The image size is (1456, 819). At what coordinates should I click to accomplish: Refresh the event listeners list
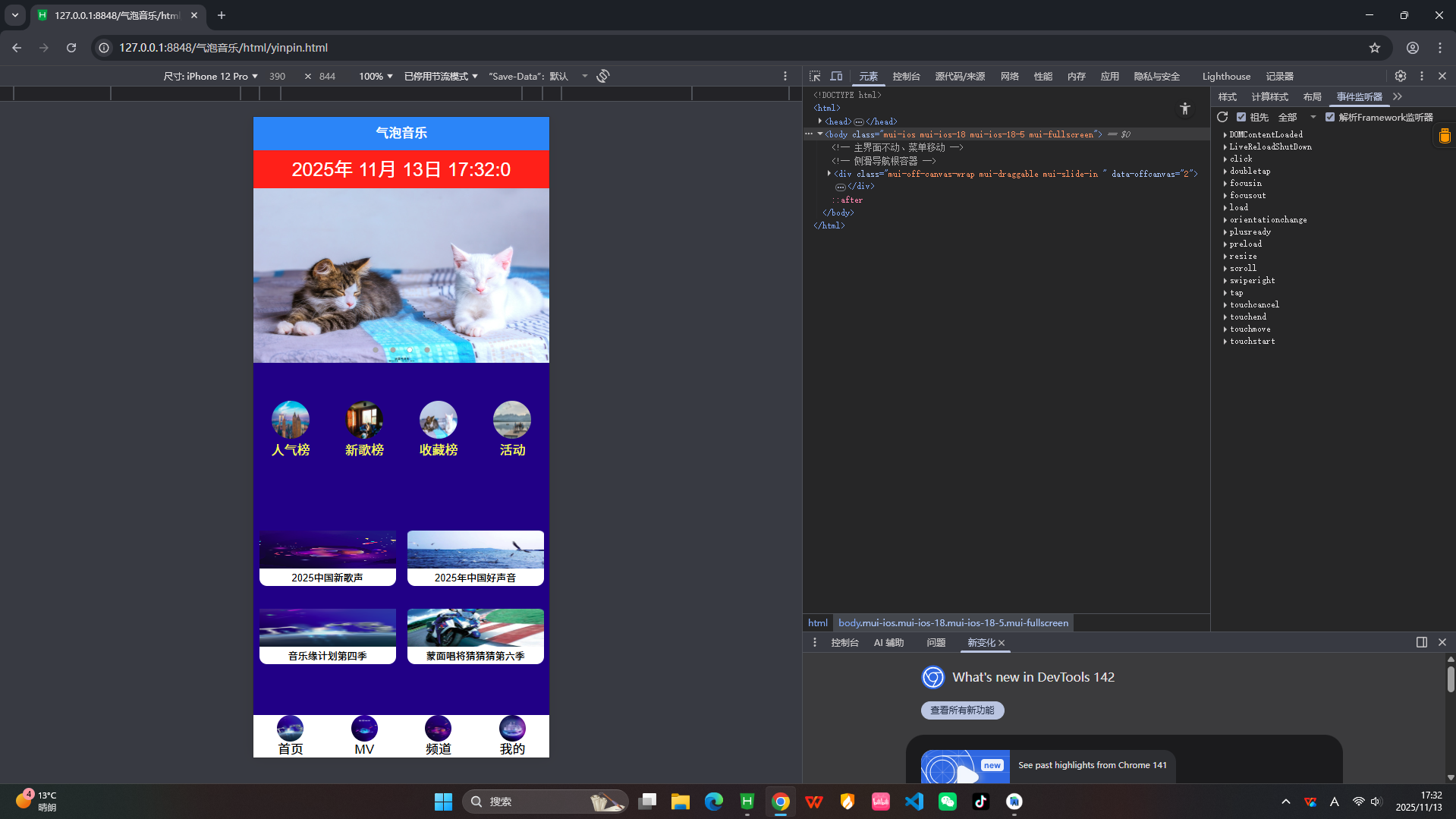(x=1222, y=117)
